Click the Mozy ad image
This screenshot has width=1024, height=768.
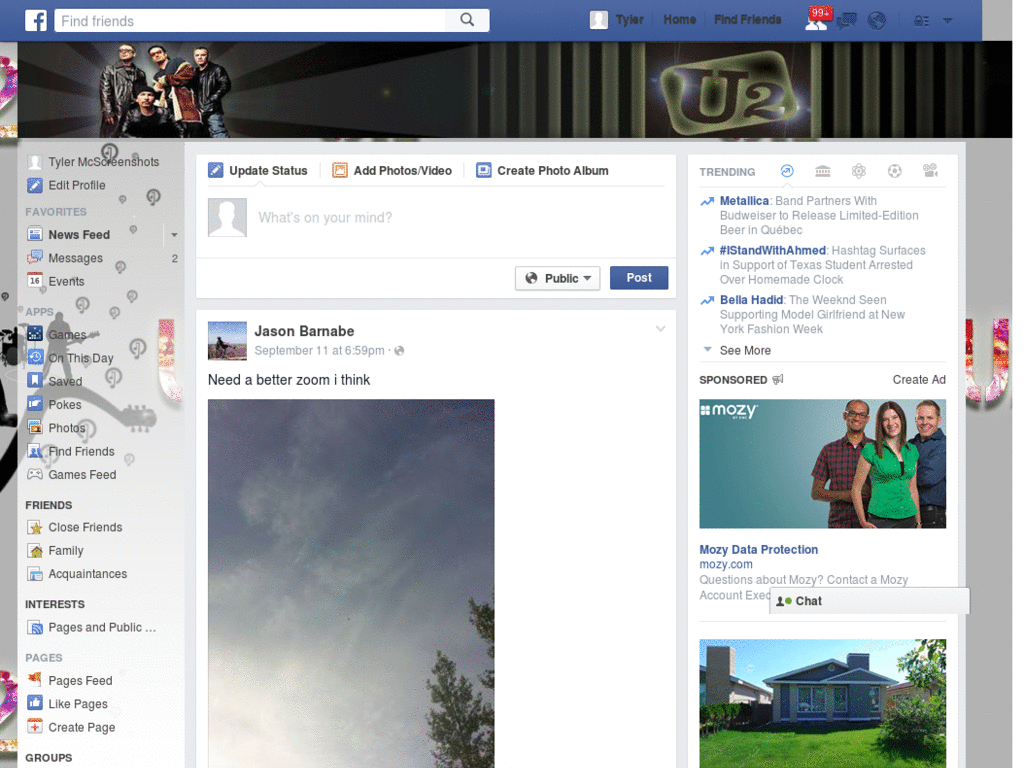822,464
